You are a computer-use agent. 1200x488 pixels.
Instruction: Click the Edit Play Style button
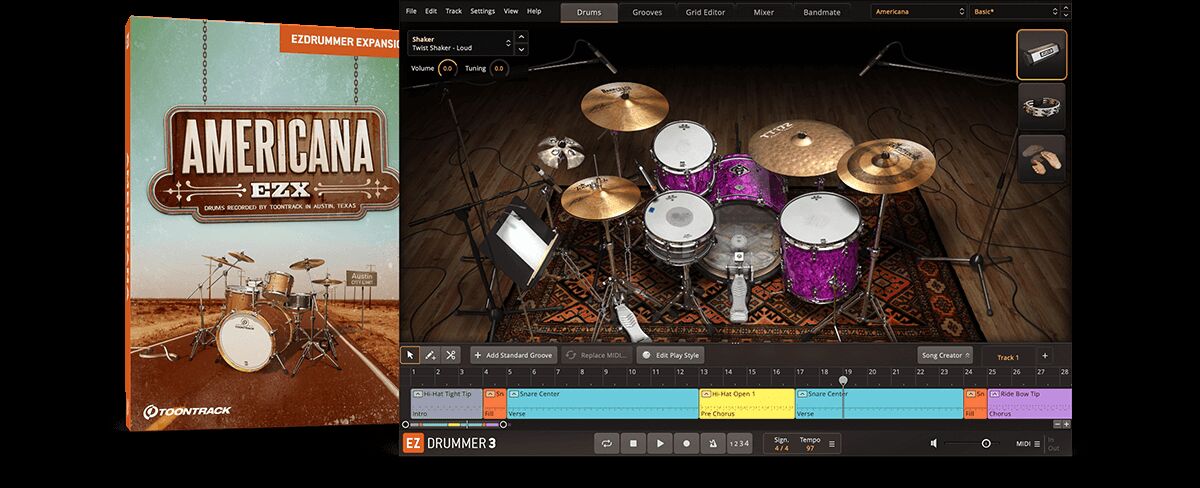click(671, 355)
